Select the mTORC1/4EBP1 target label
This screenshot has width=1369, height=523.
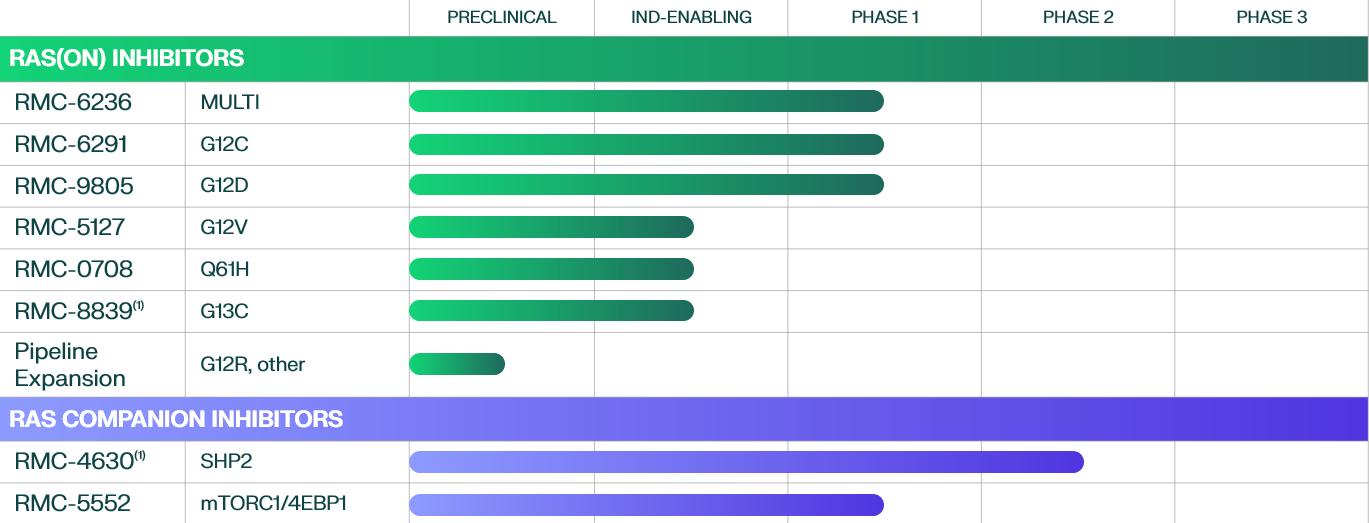(x=273, y=503)
